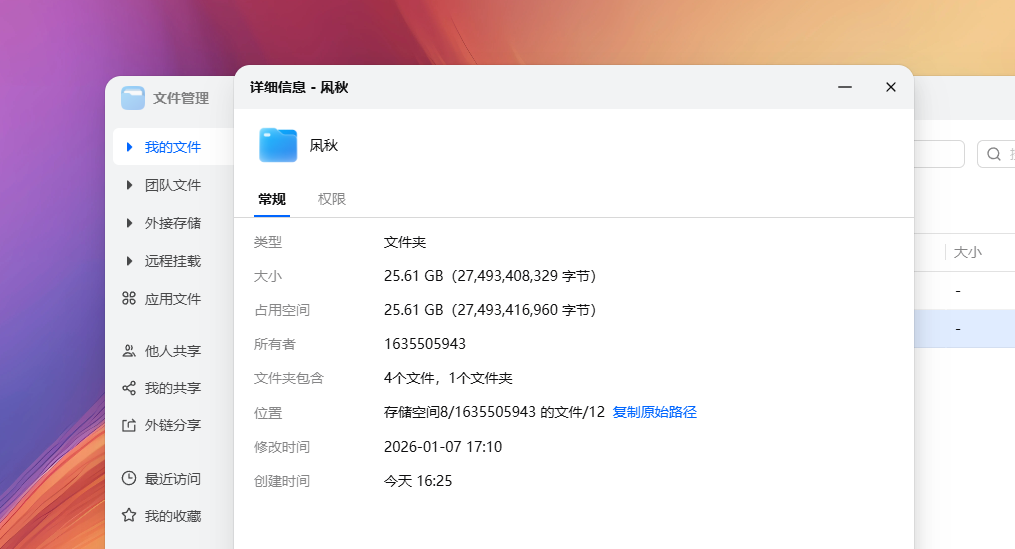Click the created time 今天 16:25

click(418, 481)
